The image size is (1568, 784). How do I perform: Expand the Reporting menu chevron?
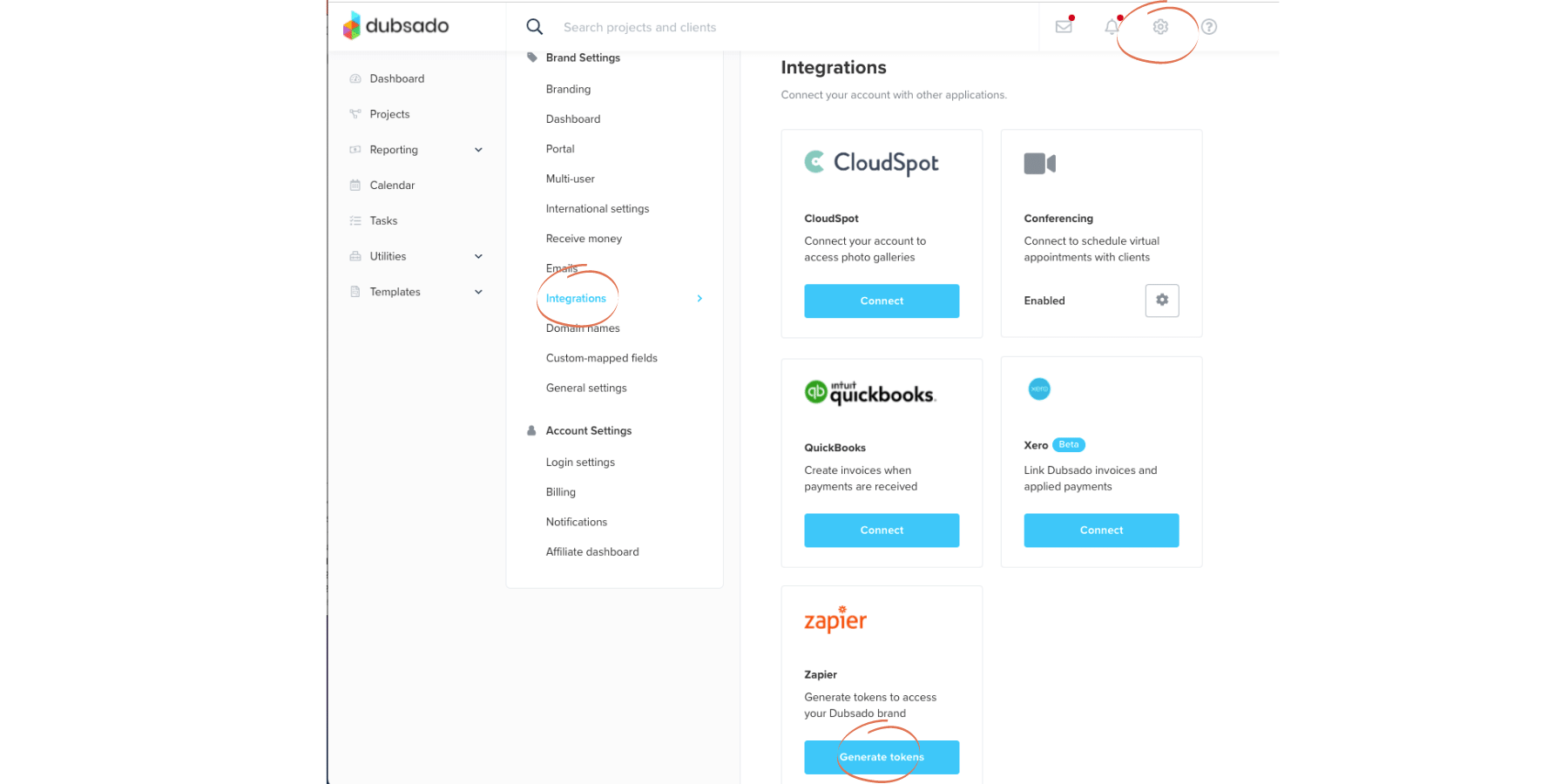pyautogui.click(x=478, y=150)
